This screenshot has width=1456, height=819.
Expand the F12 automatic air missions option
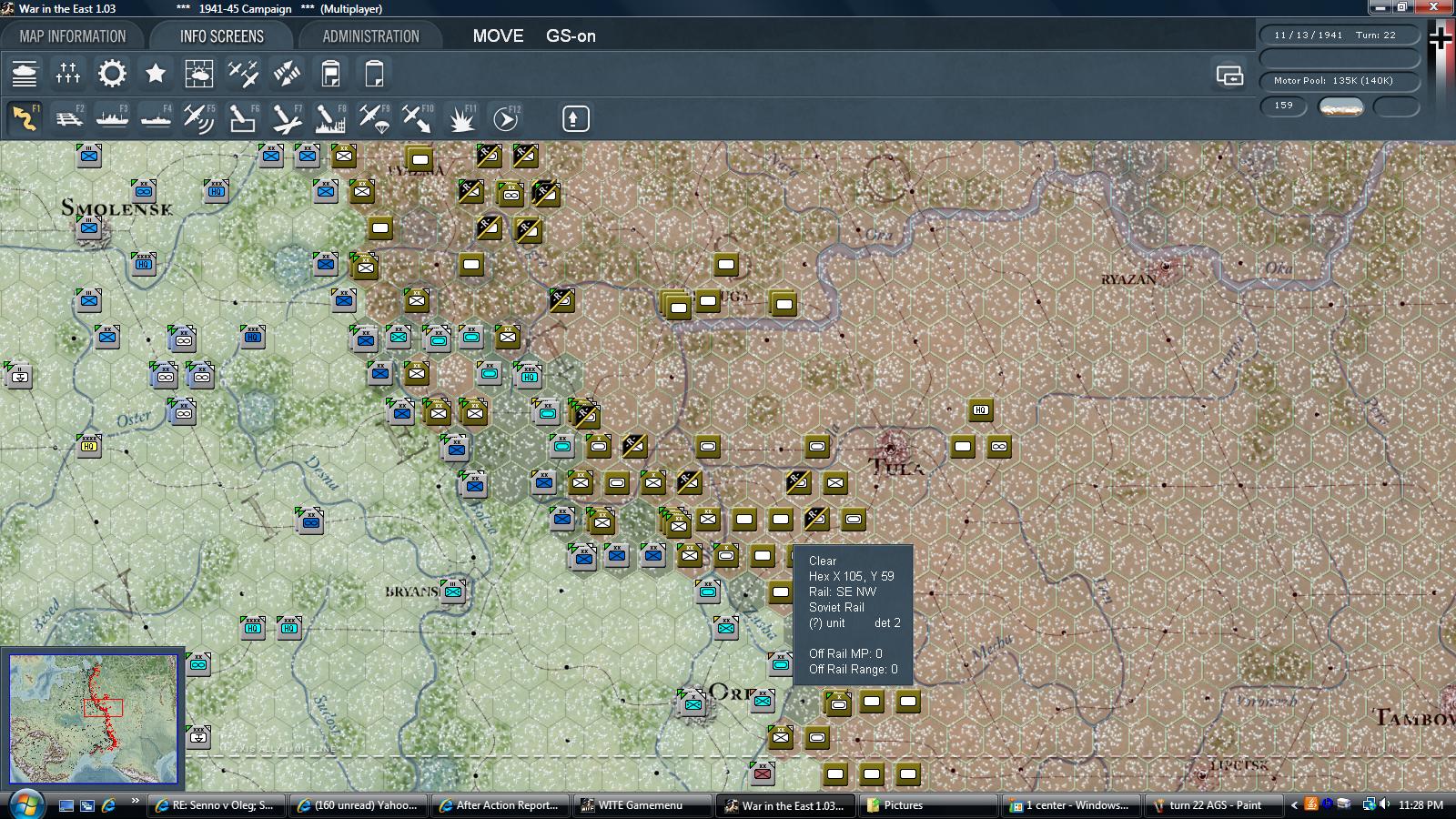506,118
